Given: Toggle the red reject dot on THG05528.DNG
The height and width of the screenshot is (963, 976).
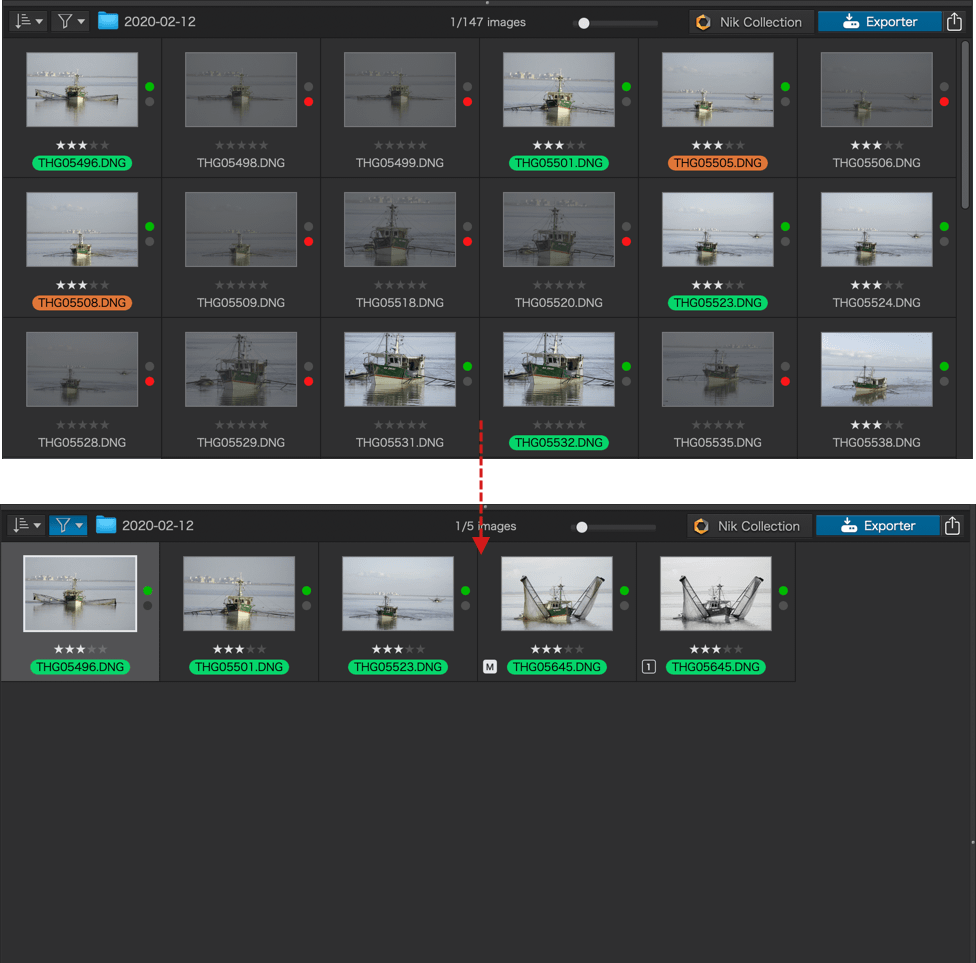Looking at the screenshot, I should click(x=150, y=382).
